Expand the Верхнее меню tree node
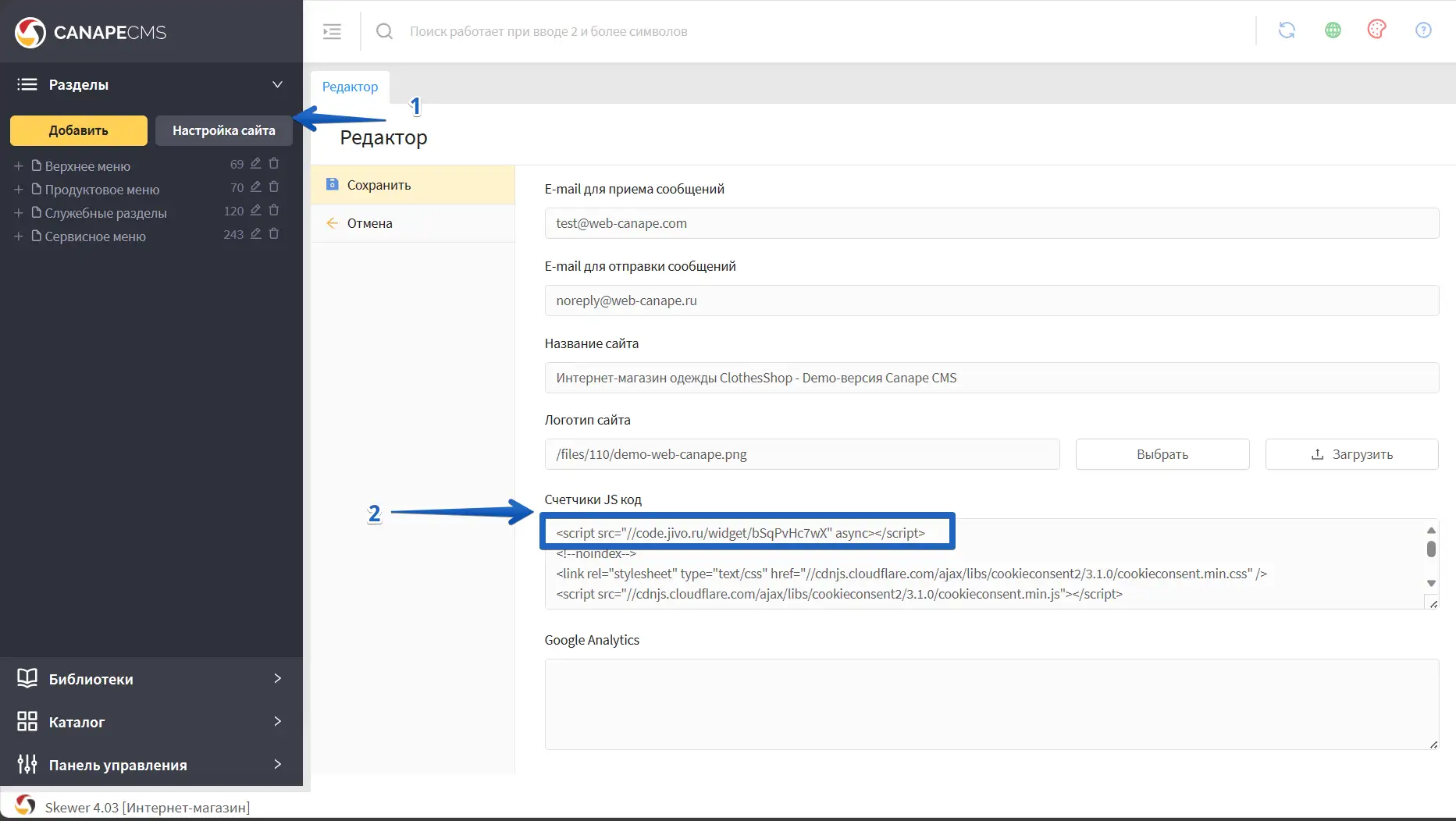 [x=18, y=166]
